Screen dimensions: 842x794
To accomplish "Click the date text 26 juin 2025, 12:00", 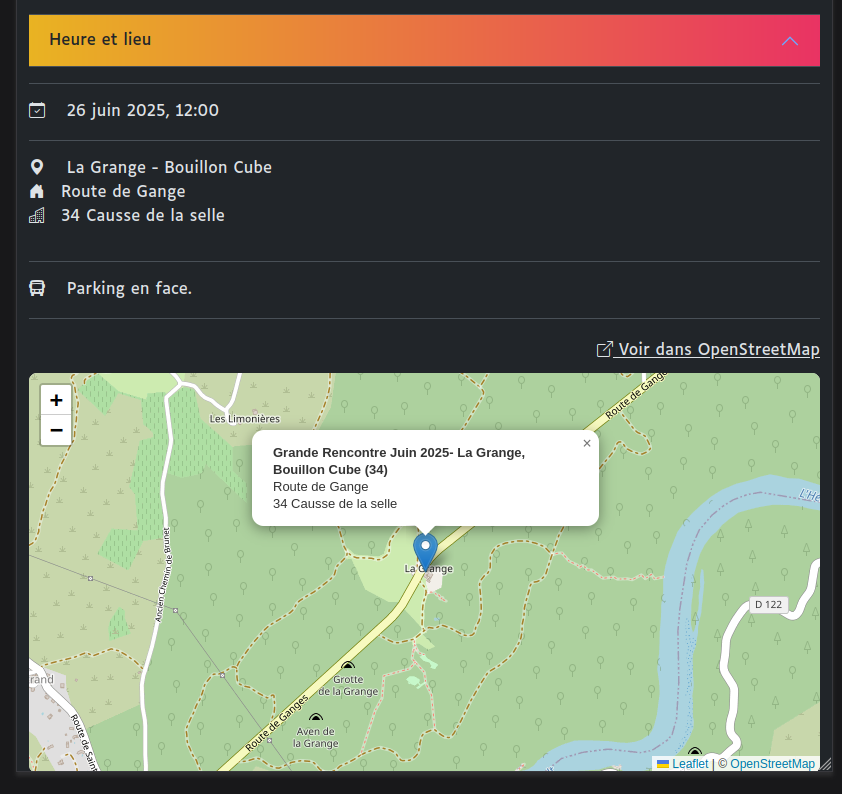I will pos(143,110).
